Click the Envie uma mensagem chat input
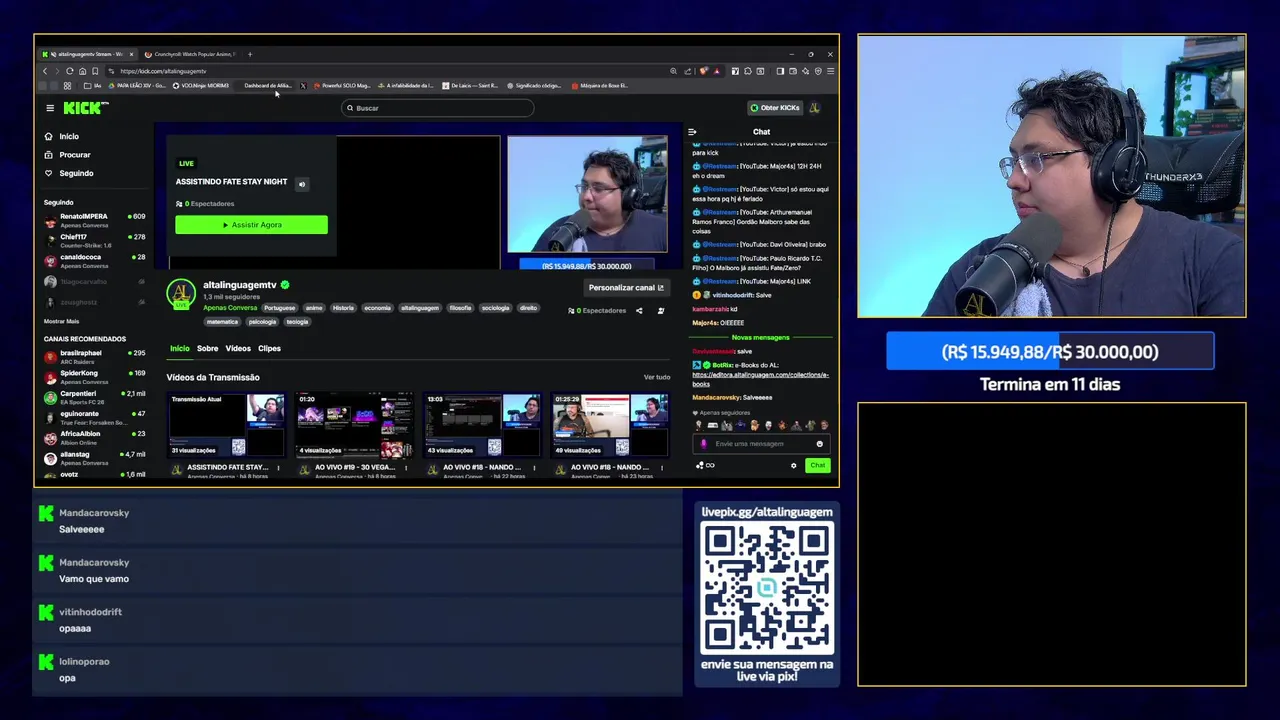 761,444
